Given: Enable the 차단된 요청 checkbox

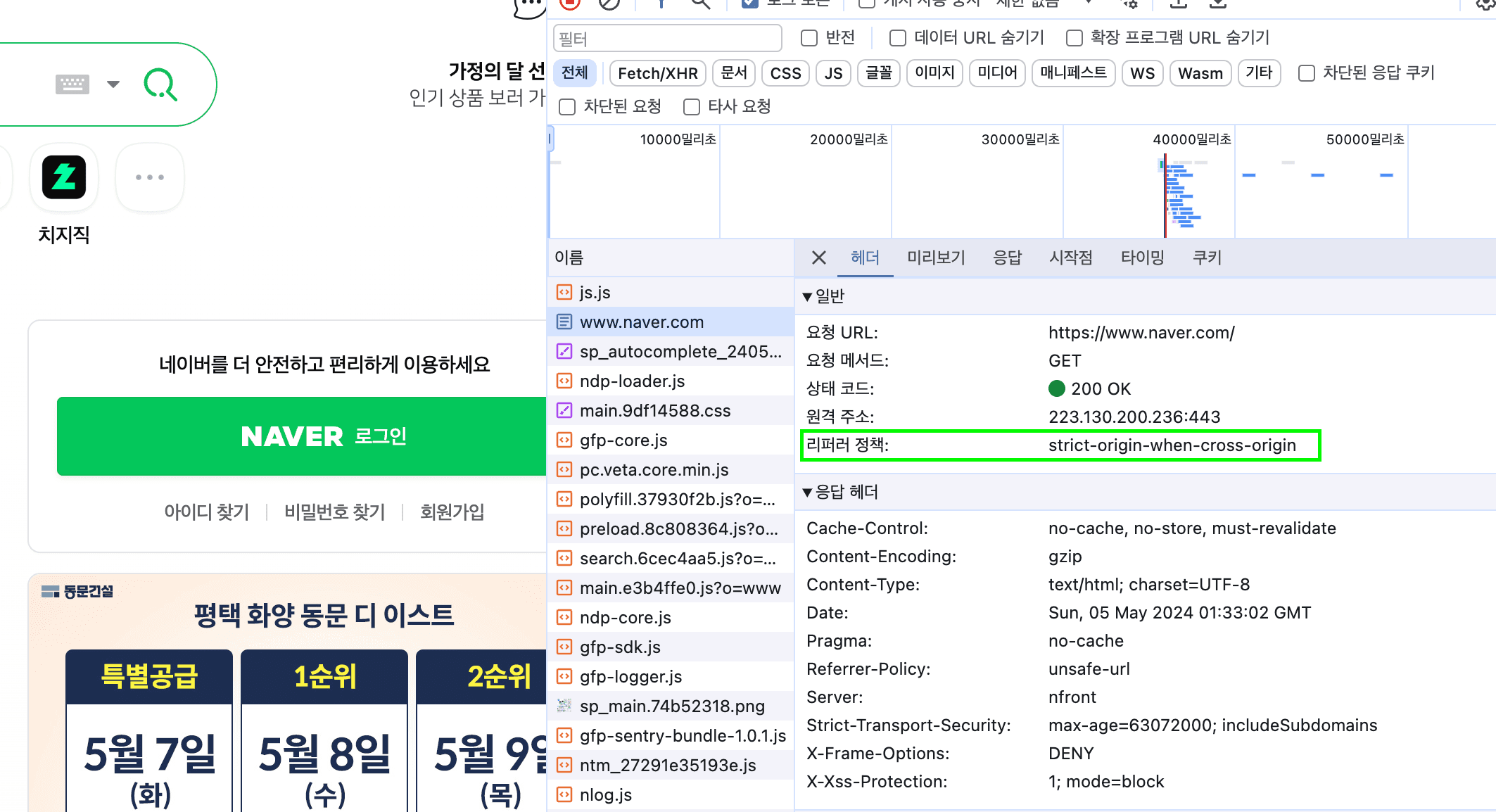Looking at the screenshot, I should click(x=567, y=107).
